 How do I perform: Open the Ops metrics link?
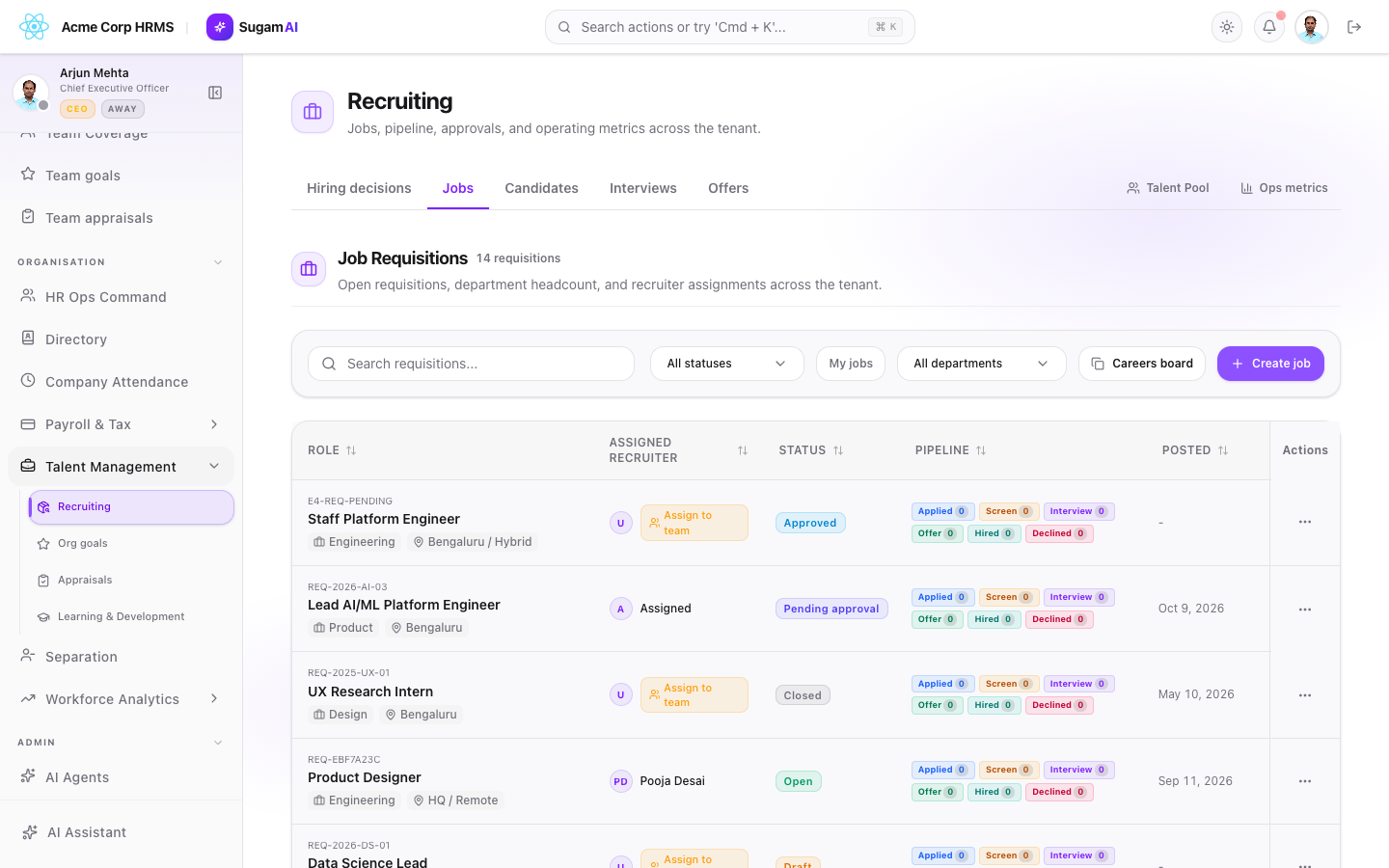click(x=1284, y=188)
